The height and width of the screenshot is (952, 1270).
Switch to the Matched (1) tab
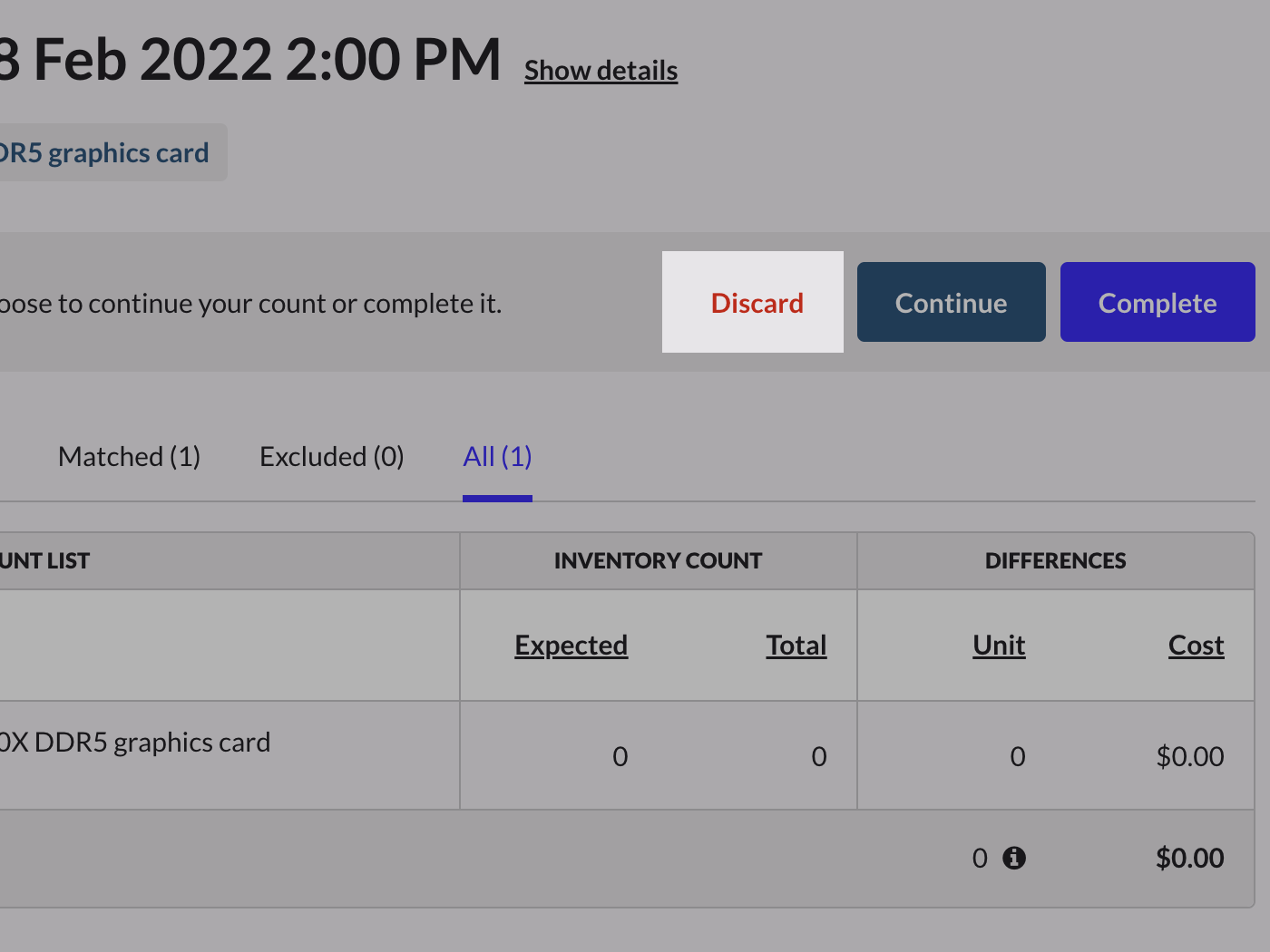(x=129, y=457)
